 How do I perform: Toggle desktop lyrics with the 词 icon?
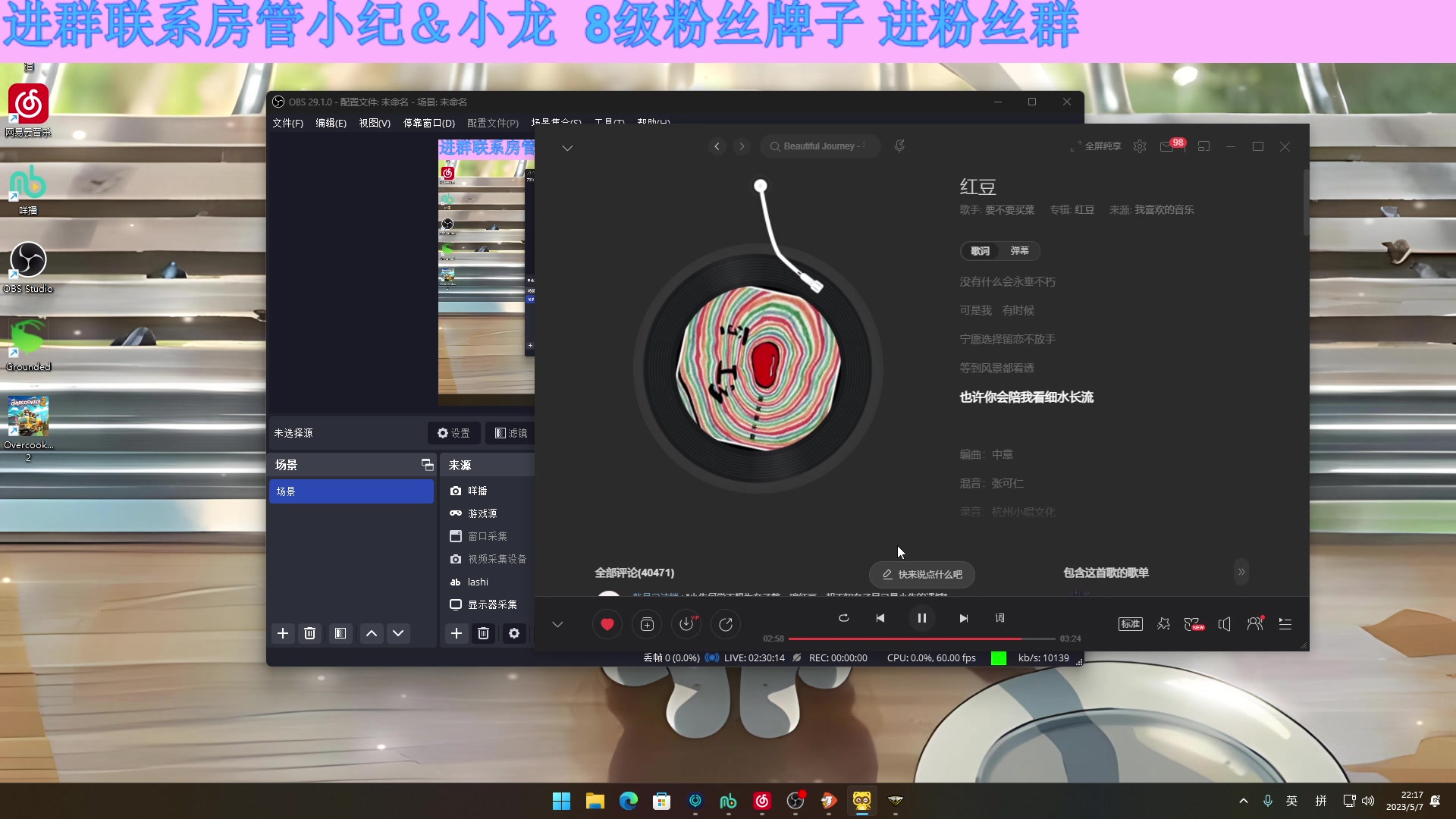pyautogui.click(x=1000, y=618)
